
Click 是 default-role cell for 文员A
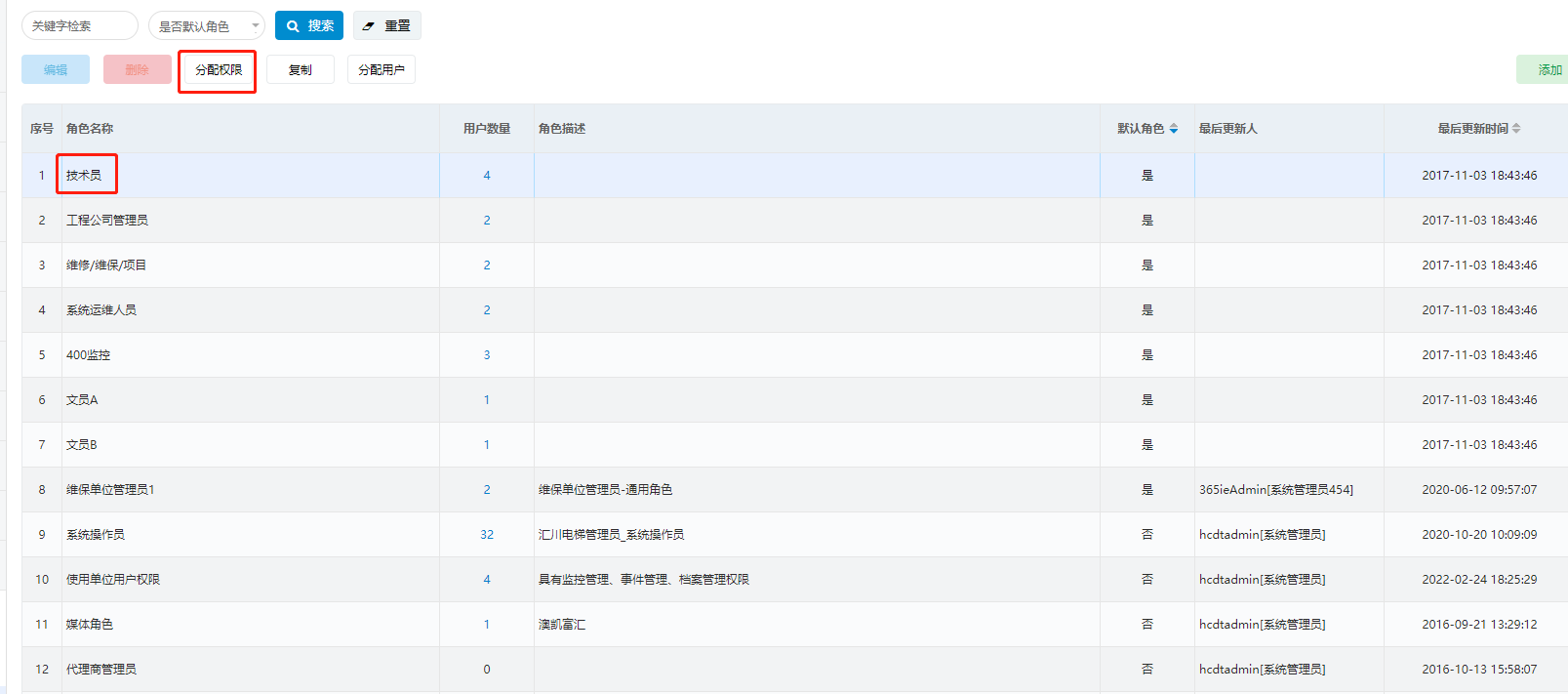click(1147, 400)
